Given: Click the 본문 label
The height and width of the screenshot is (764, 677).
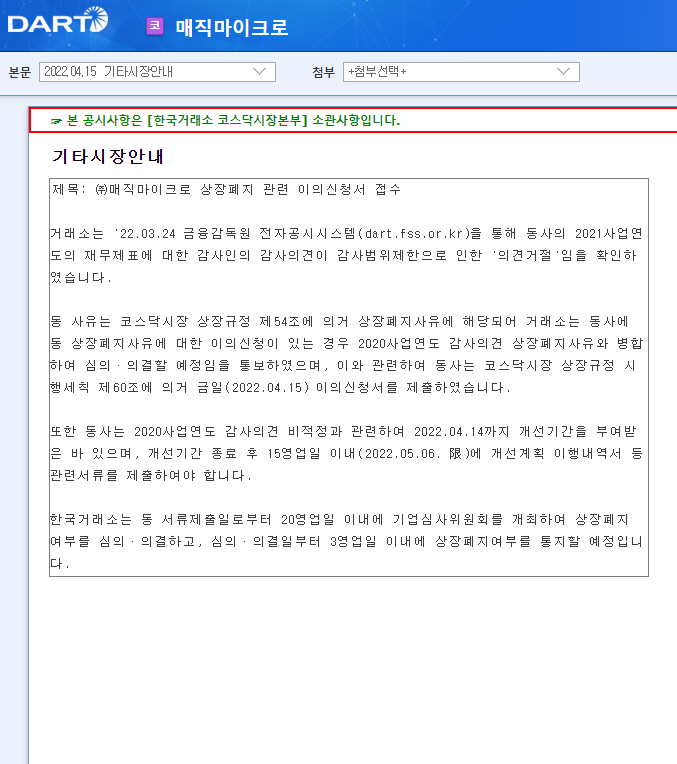Looking at the screenshot, I should coord(19,73).
